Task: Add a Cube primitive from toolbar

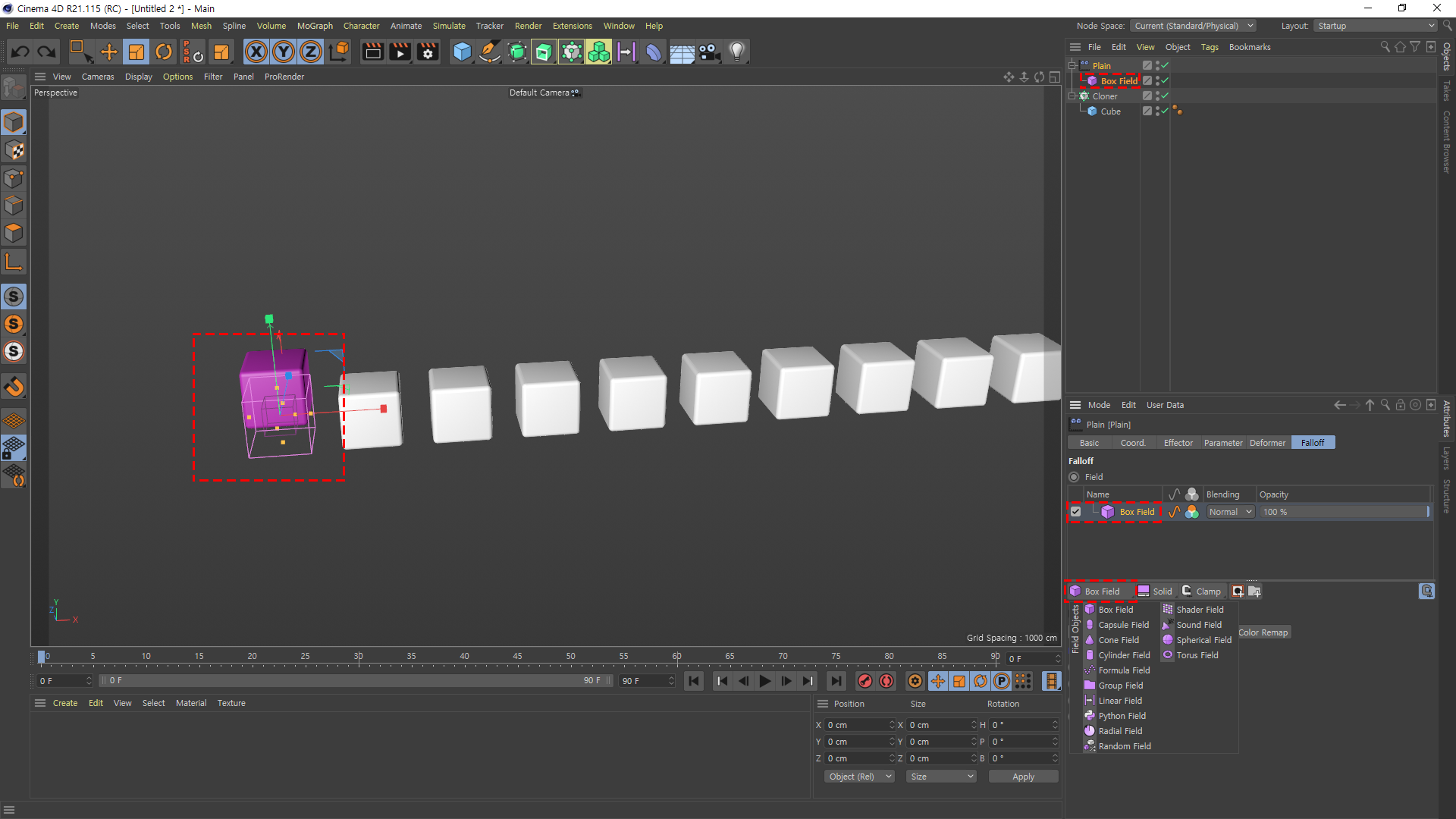Action: pyautogui.click(x=462, y=52)
